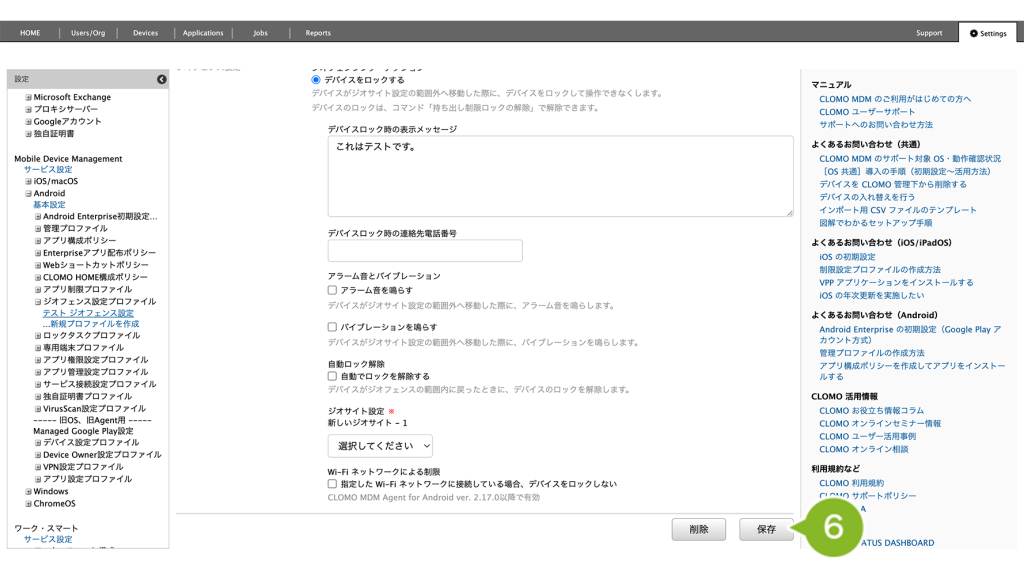Screen dimensions: 1024x576
Task: Expand the Microsoft Exchange tree node
Action: pos(28,97)
